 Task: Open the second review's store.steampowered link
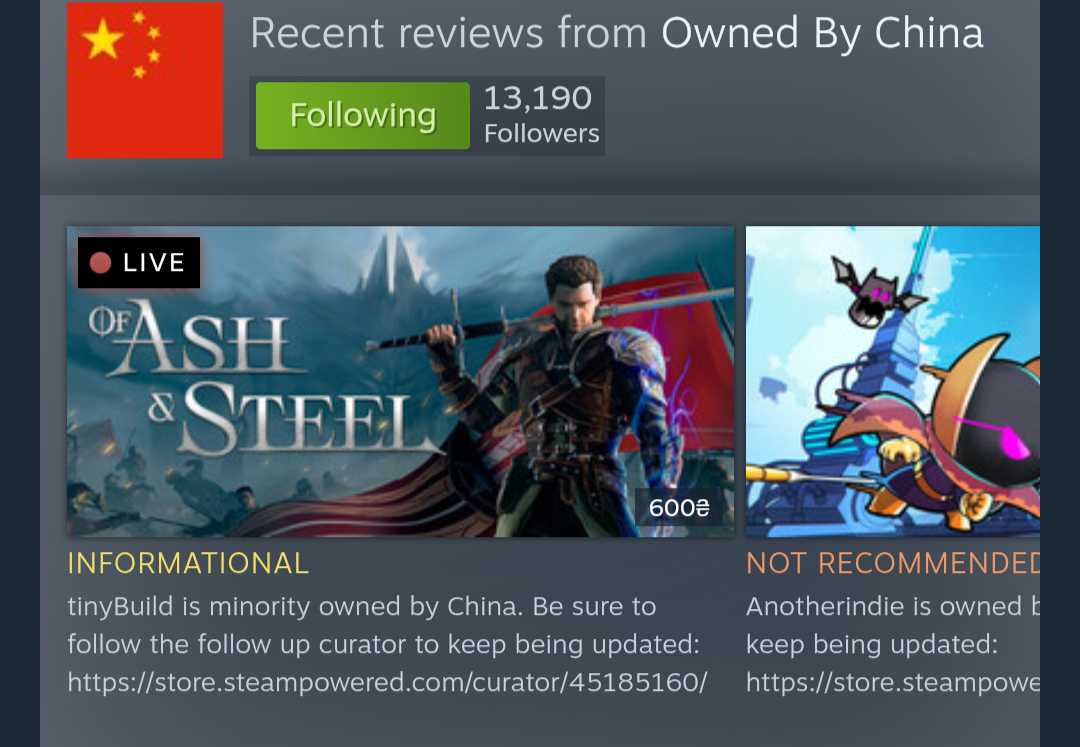click(893, 682)
